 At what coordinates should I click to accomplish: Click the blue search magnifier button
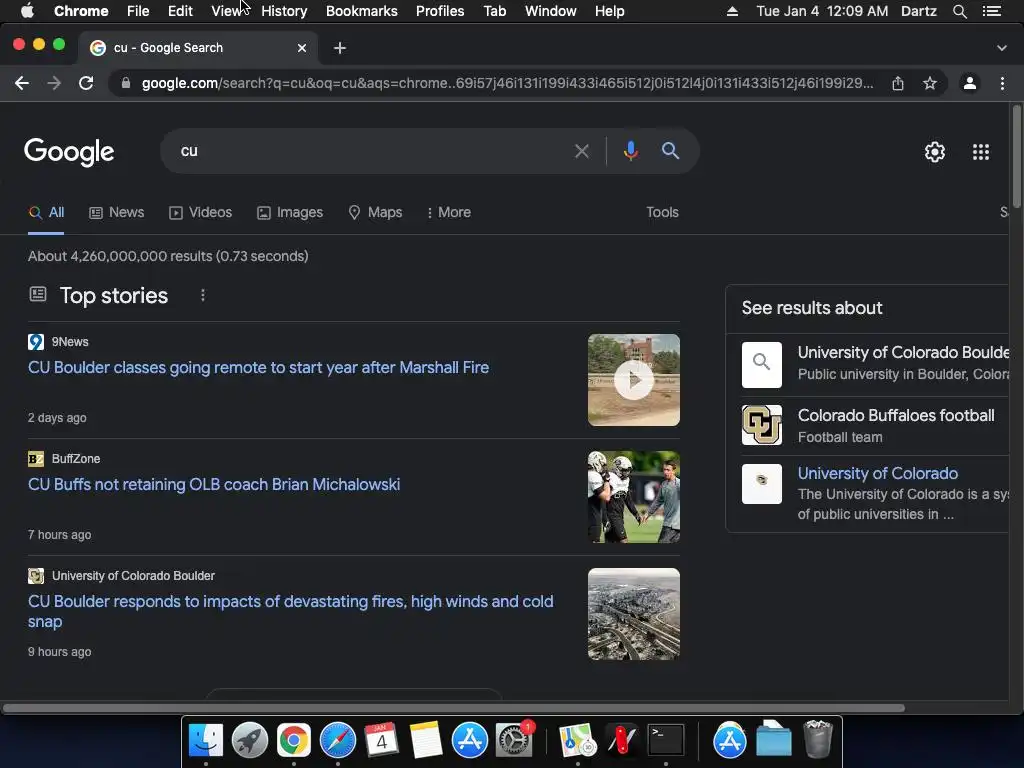pos(670,151)
